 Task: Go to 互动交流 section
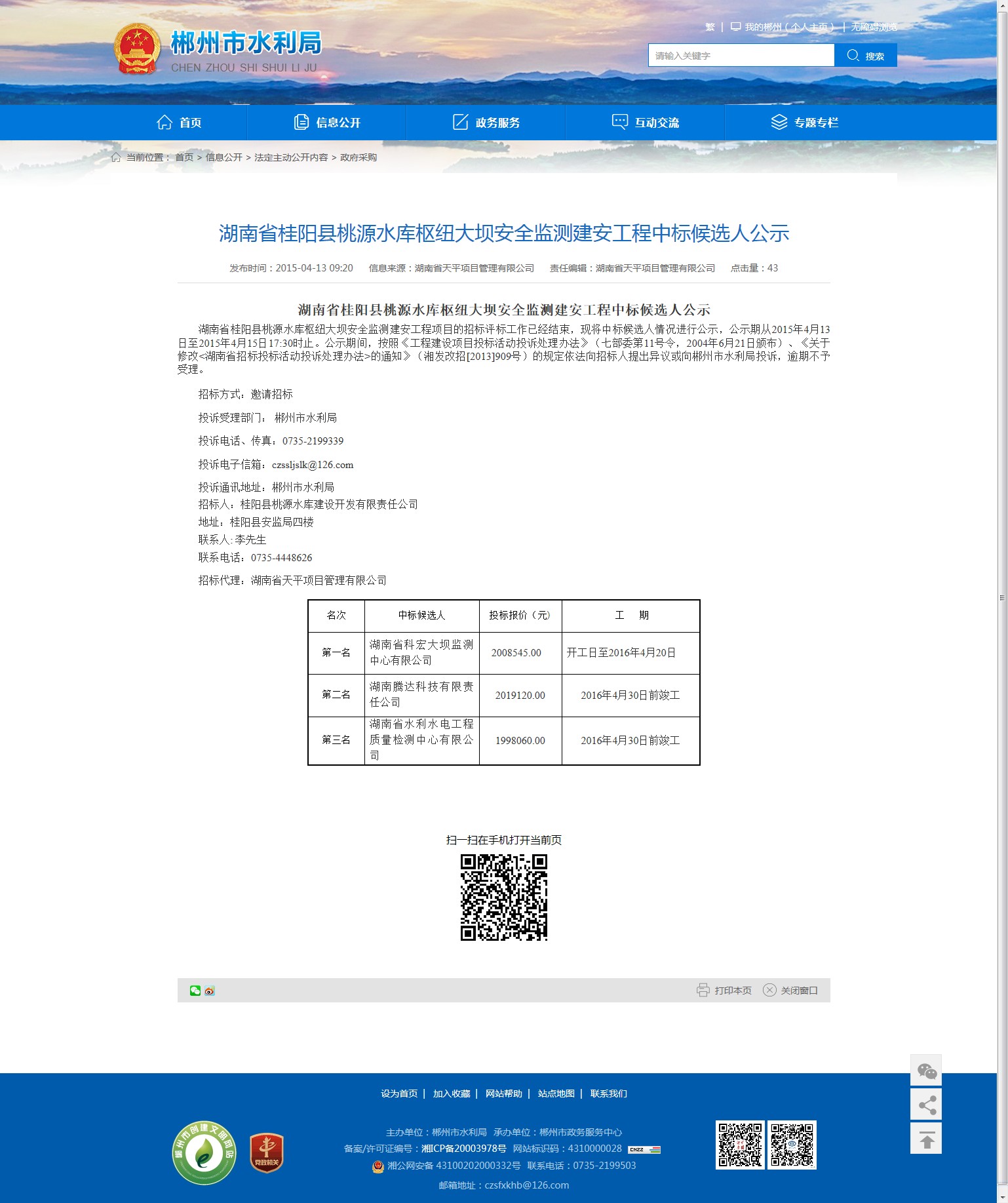(x=646, y=123)
